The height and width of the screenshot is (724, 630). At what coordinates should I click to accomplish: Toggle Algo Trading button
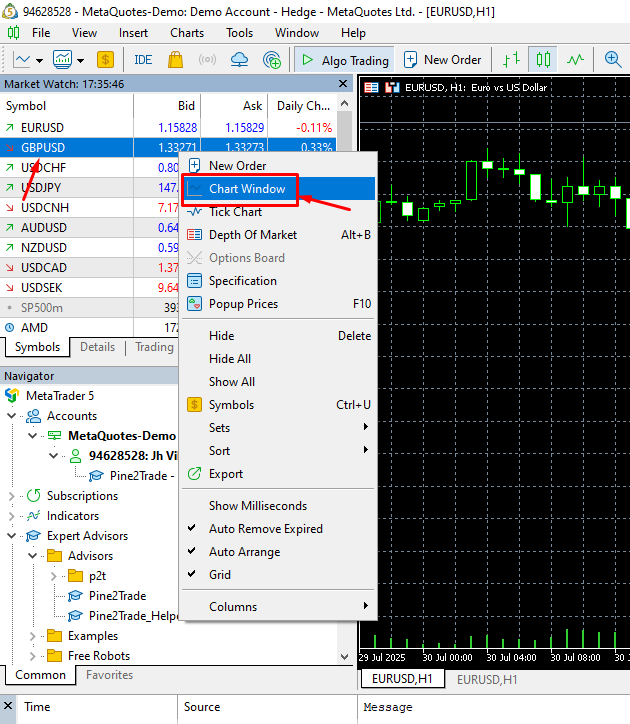pyautogui.click(x=345, y=60)
